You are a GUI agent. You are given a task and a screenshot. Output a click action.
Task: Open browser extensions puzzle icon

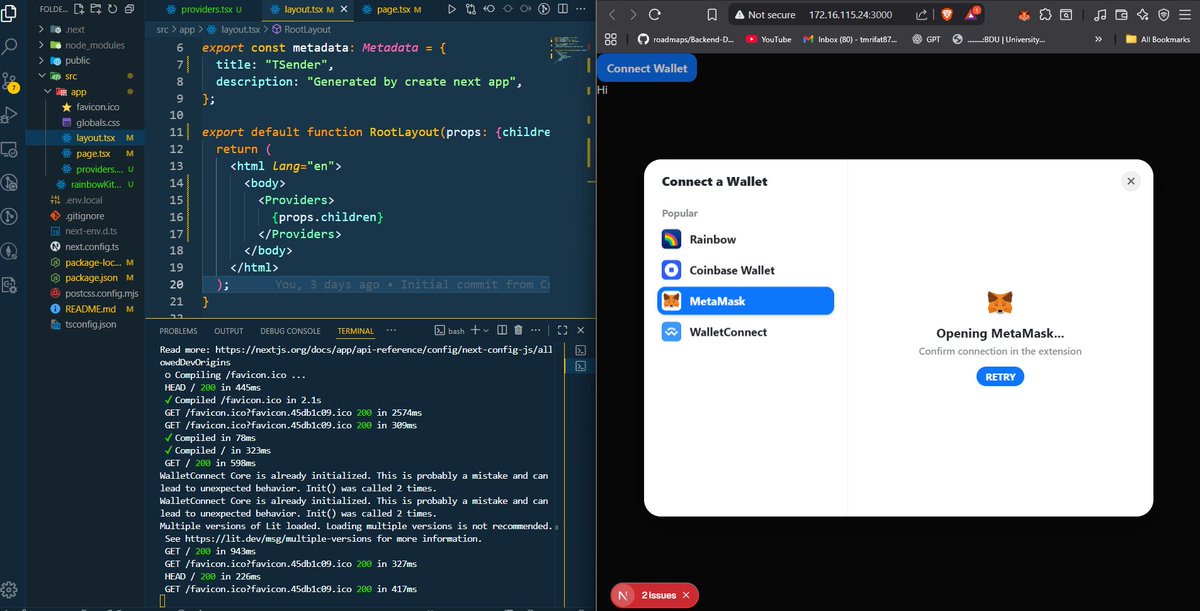[x=1045, y=15]
